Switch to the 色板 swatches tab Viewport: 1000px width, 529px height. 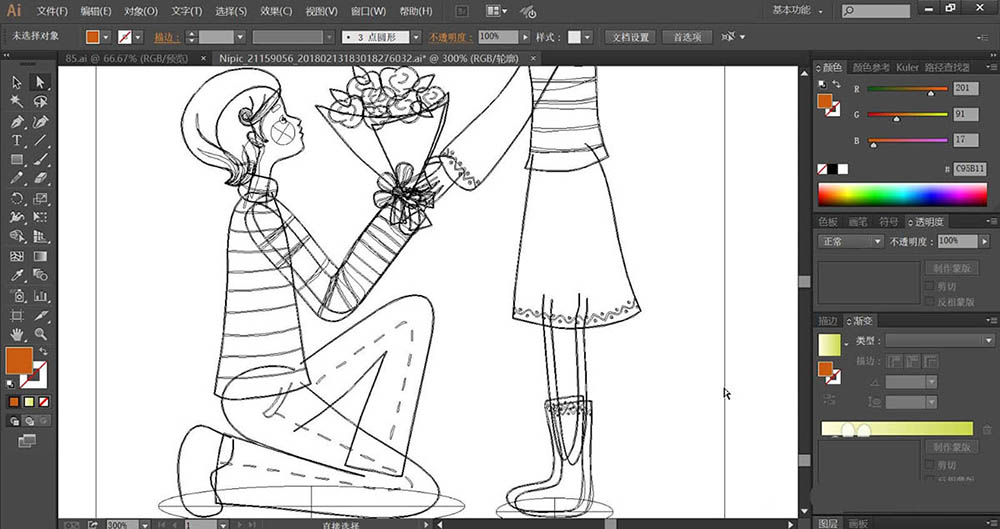click(828, 221)
